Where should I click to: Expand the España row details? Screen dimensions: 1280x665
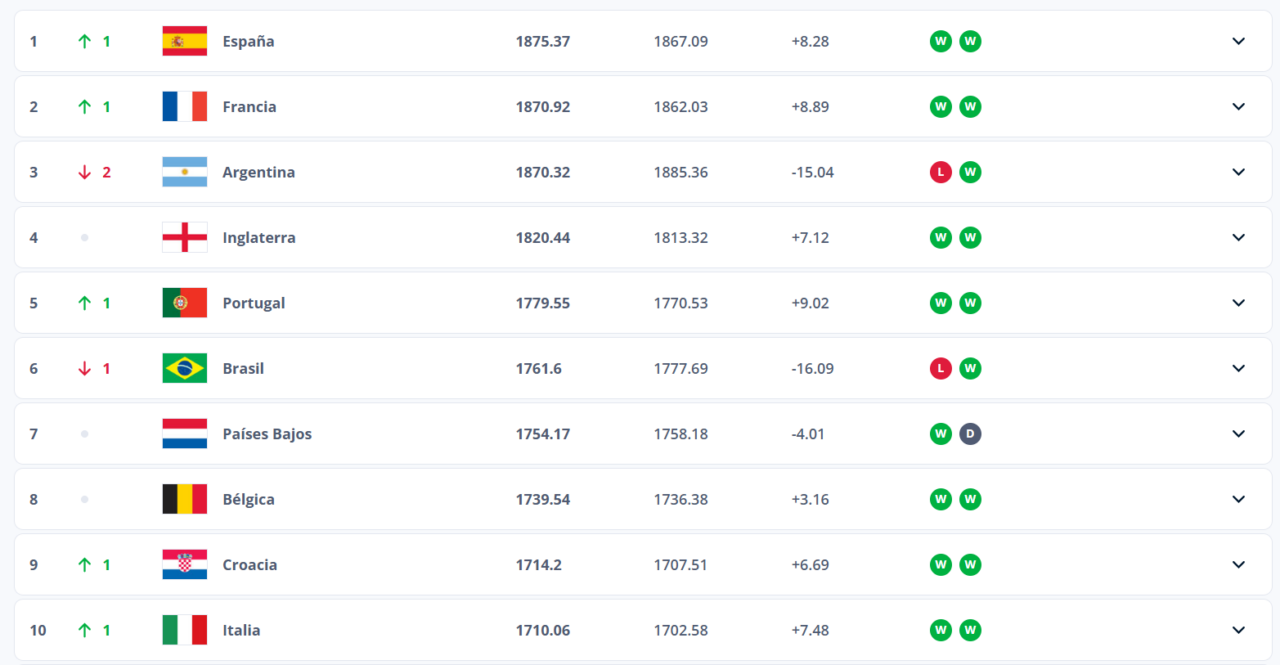coord(1238,41)
